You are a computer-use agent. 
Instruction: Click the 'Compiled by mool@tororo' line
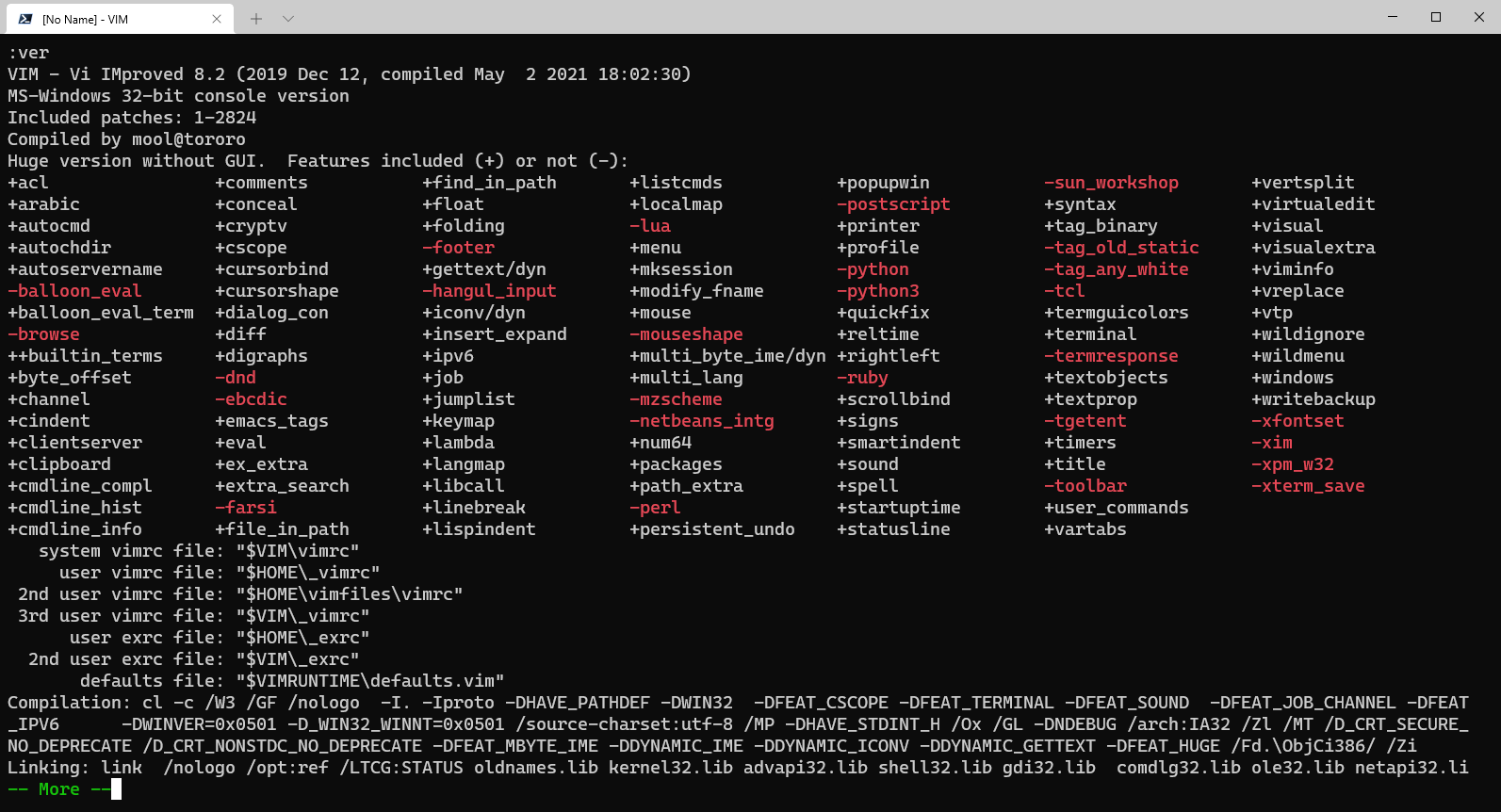tap(126, 139)
